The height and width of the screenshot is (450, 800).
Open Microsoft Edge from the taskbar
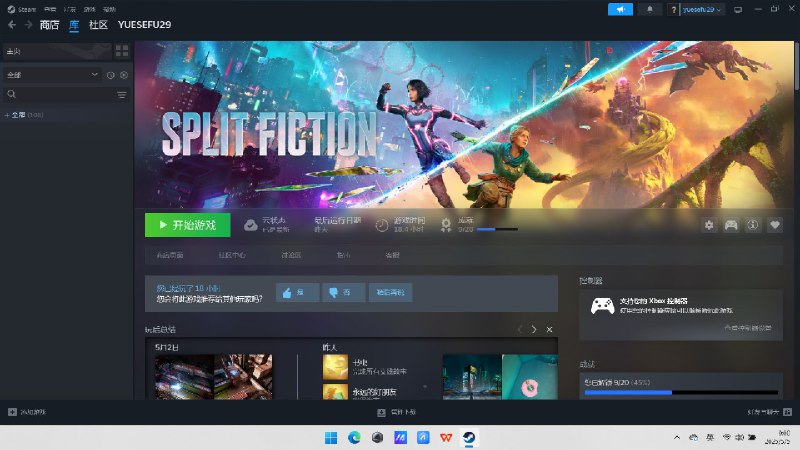(354, 438)
